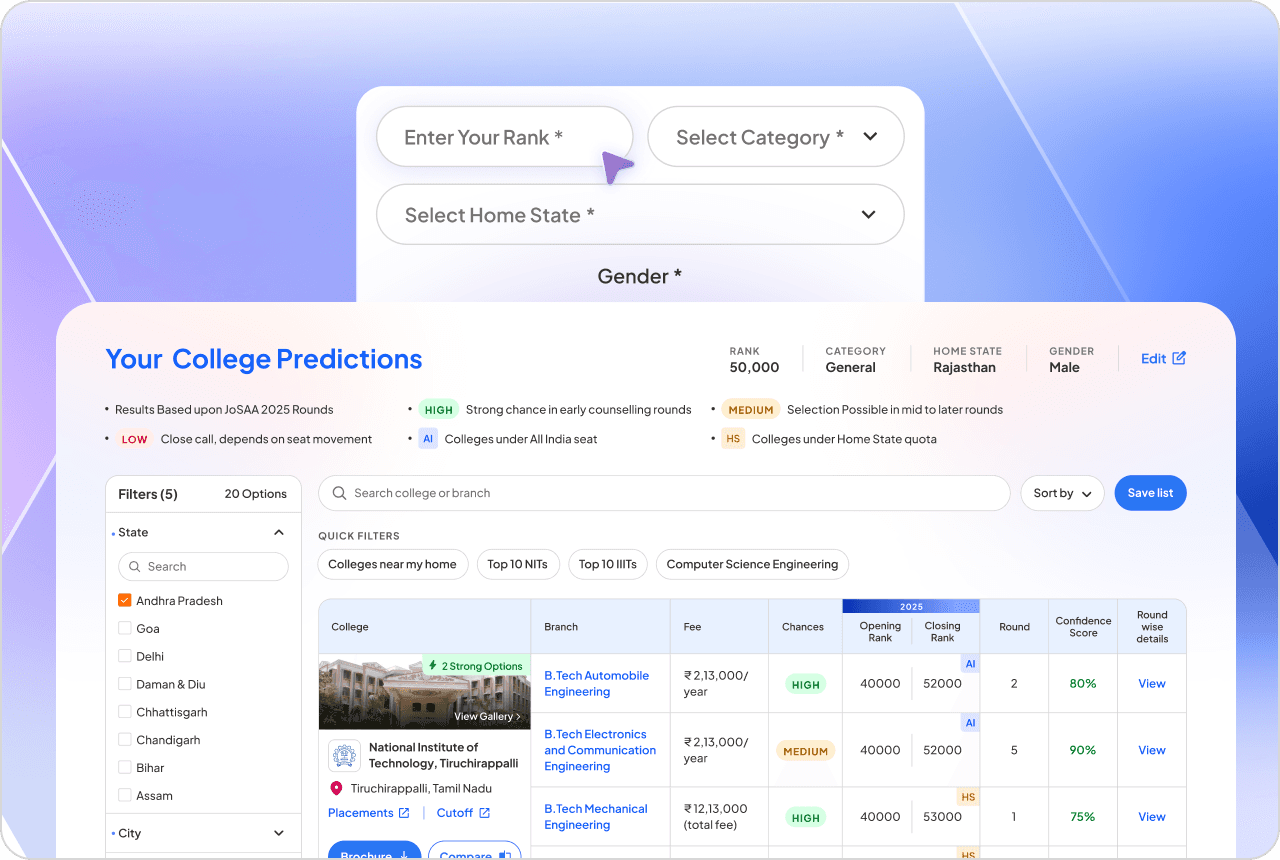Select the Top 10 NITs quick filter
The height and width of the screenshot is (860, 1280).
click(517, 564)
